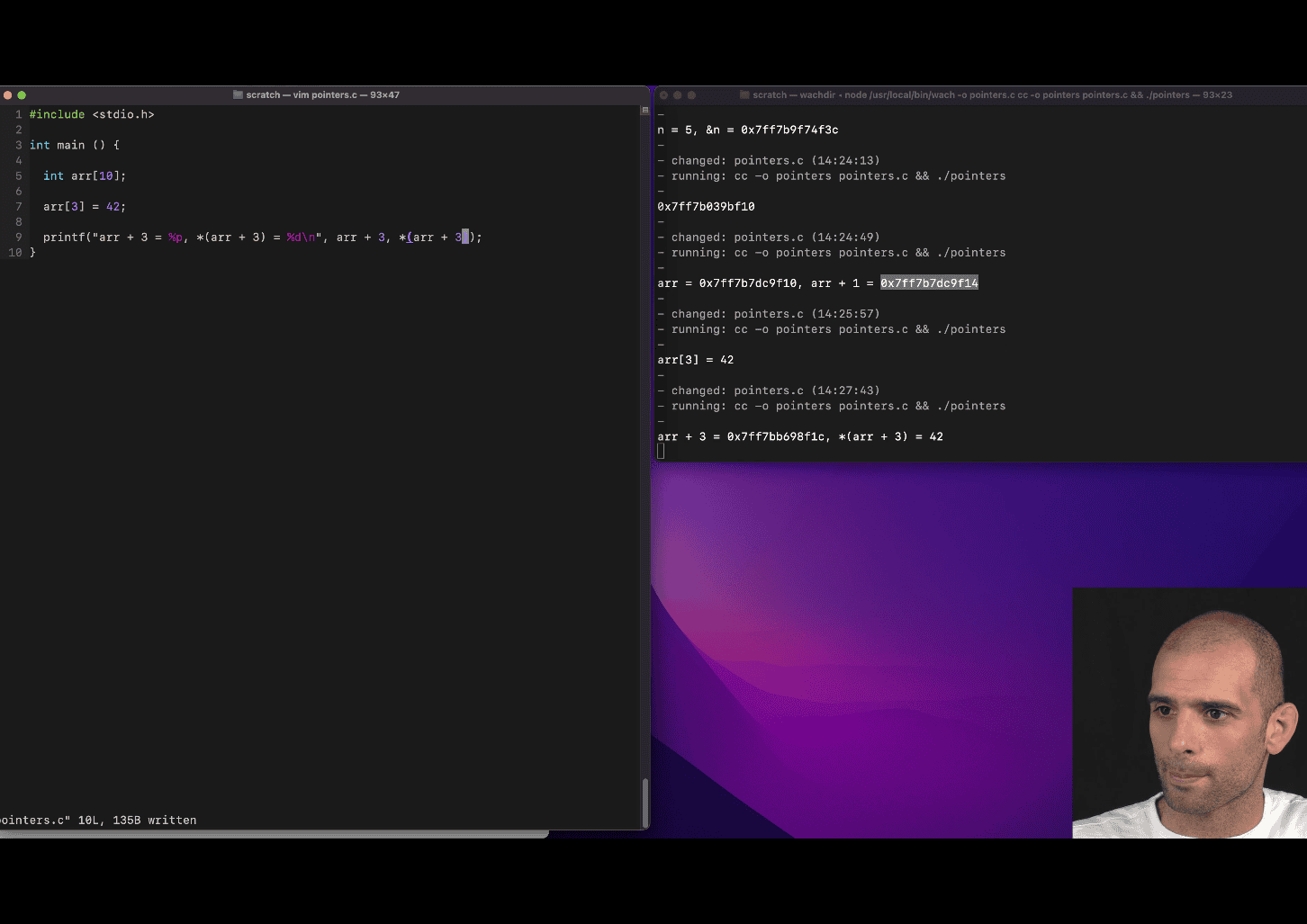Place the cursor on '#include' in line 1
Image resolution: width=1307 pixels, height=924 pixels.
57,114
